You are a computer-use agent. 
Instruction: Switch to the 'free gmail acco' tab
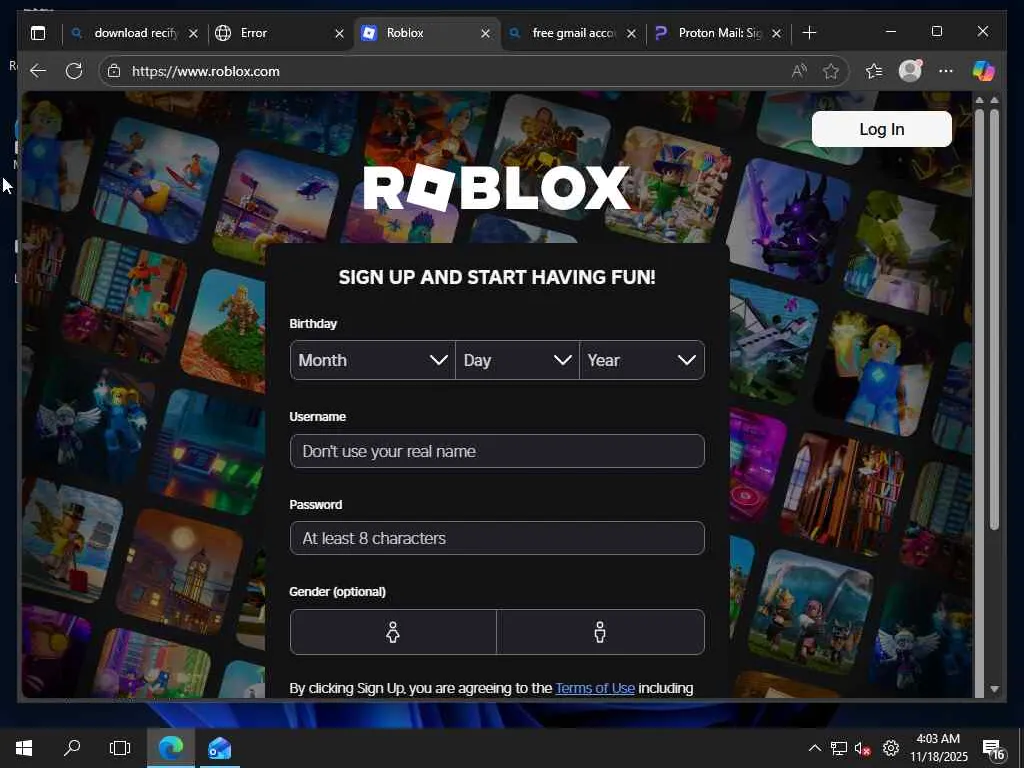coord(572,33)
